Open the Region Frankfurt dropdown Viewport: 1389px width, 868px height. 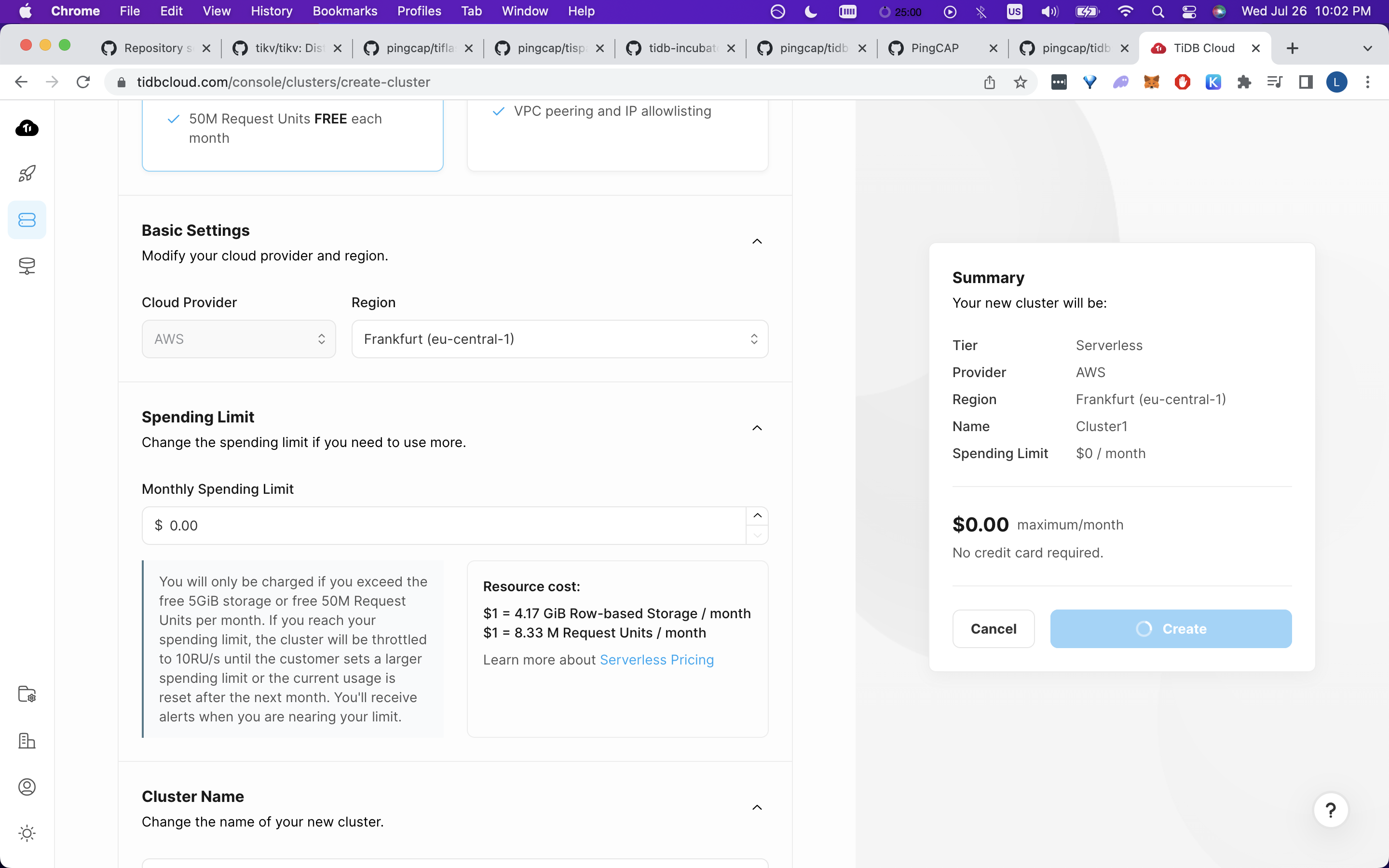pos(559,339)
